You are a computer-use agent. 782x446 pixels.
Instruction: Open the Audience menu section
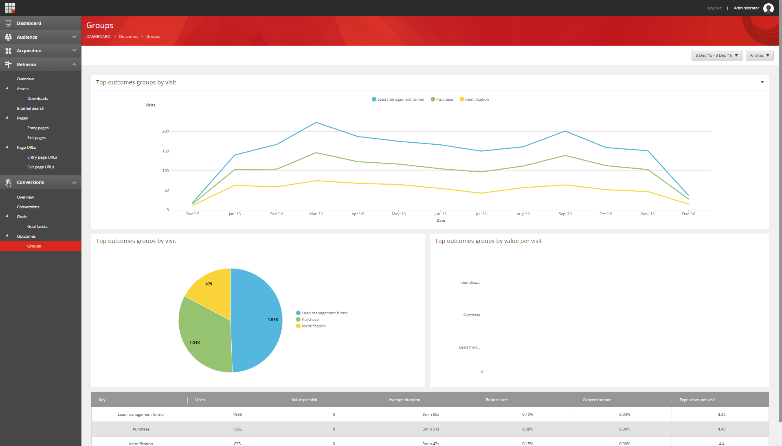pos(27,37)
